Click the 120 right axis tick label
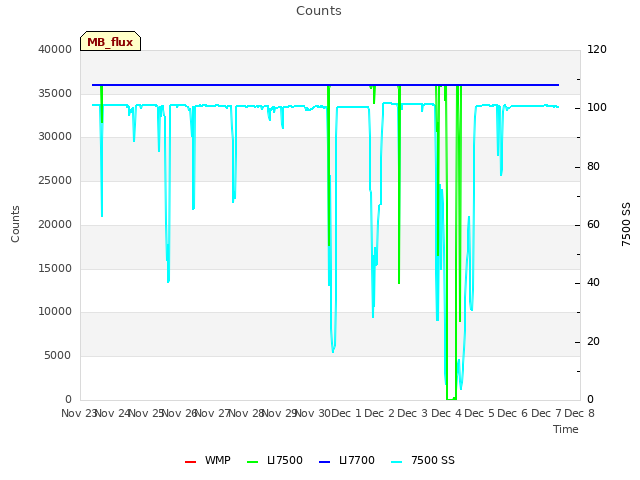 [597, 49]
